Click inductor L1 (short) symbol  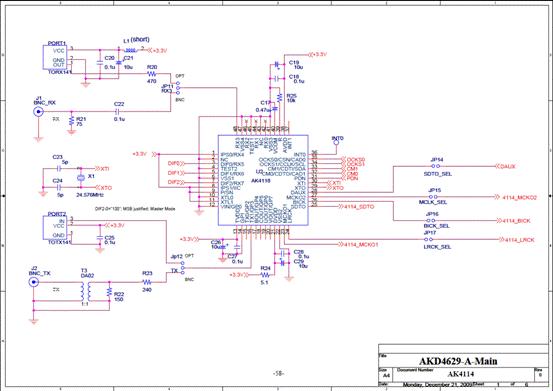point(130,50)
